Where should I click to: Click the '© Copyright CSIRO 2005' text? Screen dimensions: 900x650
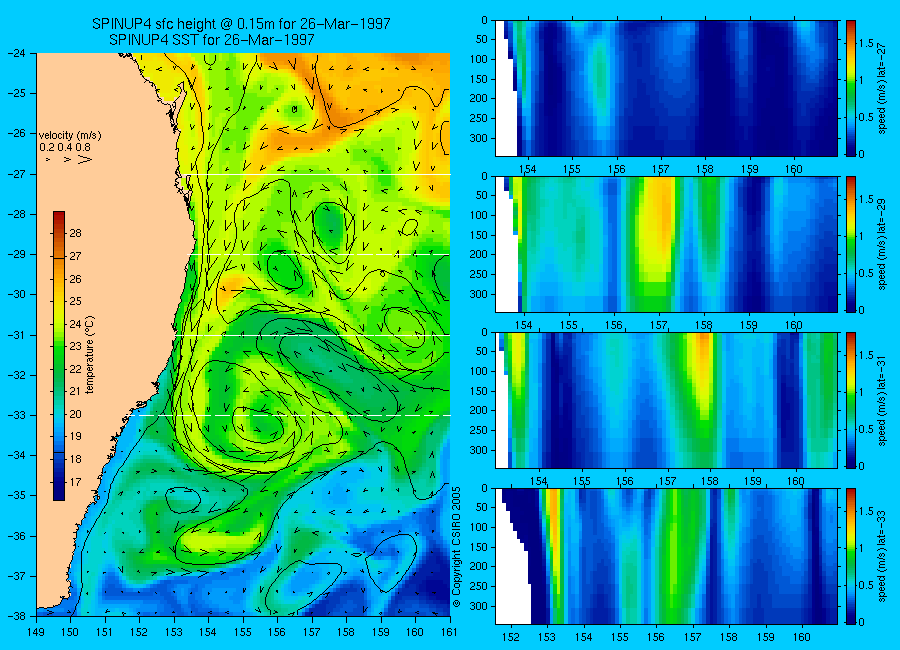click(456, 547)
